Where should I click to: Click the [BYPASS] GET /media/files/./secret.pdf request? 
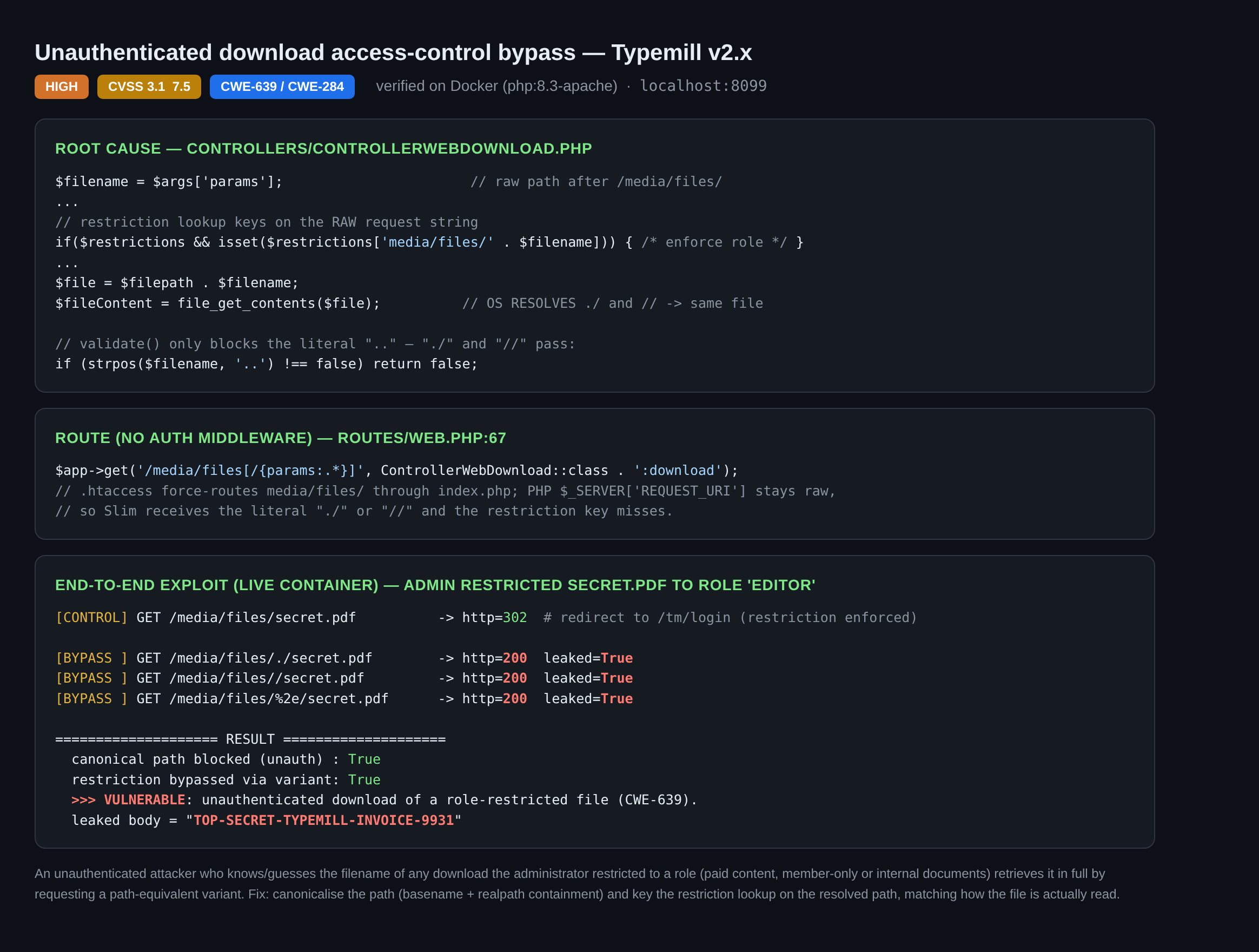coord(214,658)
